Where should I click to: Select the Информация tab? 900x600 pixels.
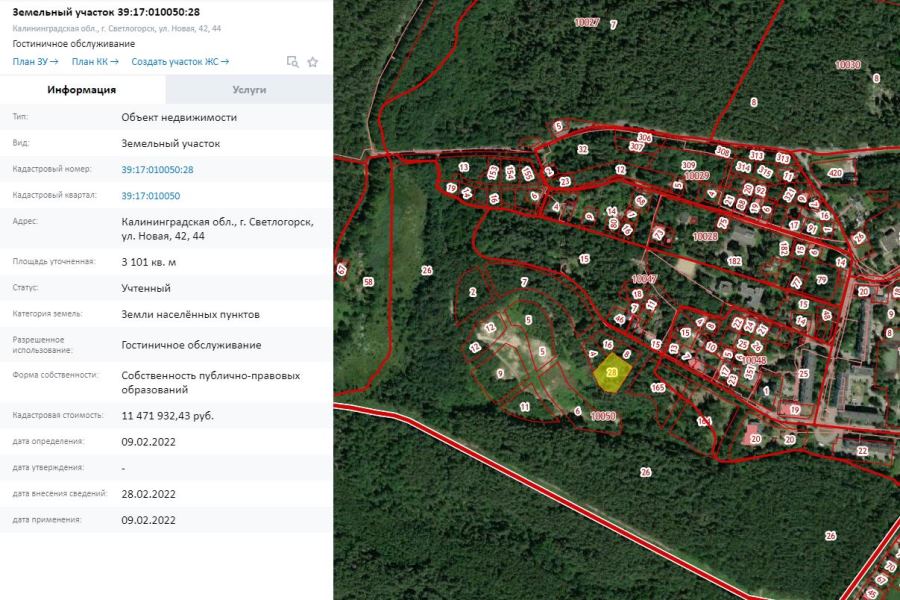pyautogui.click(x=82, y=89)
